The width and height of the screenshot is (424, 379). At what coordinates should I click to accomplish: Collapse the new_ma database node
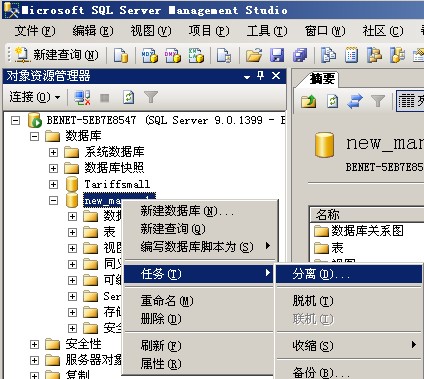coord(53,200)
